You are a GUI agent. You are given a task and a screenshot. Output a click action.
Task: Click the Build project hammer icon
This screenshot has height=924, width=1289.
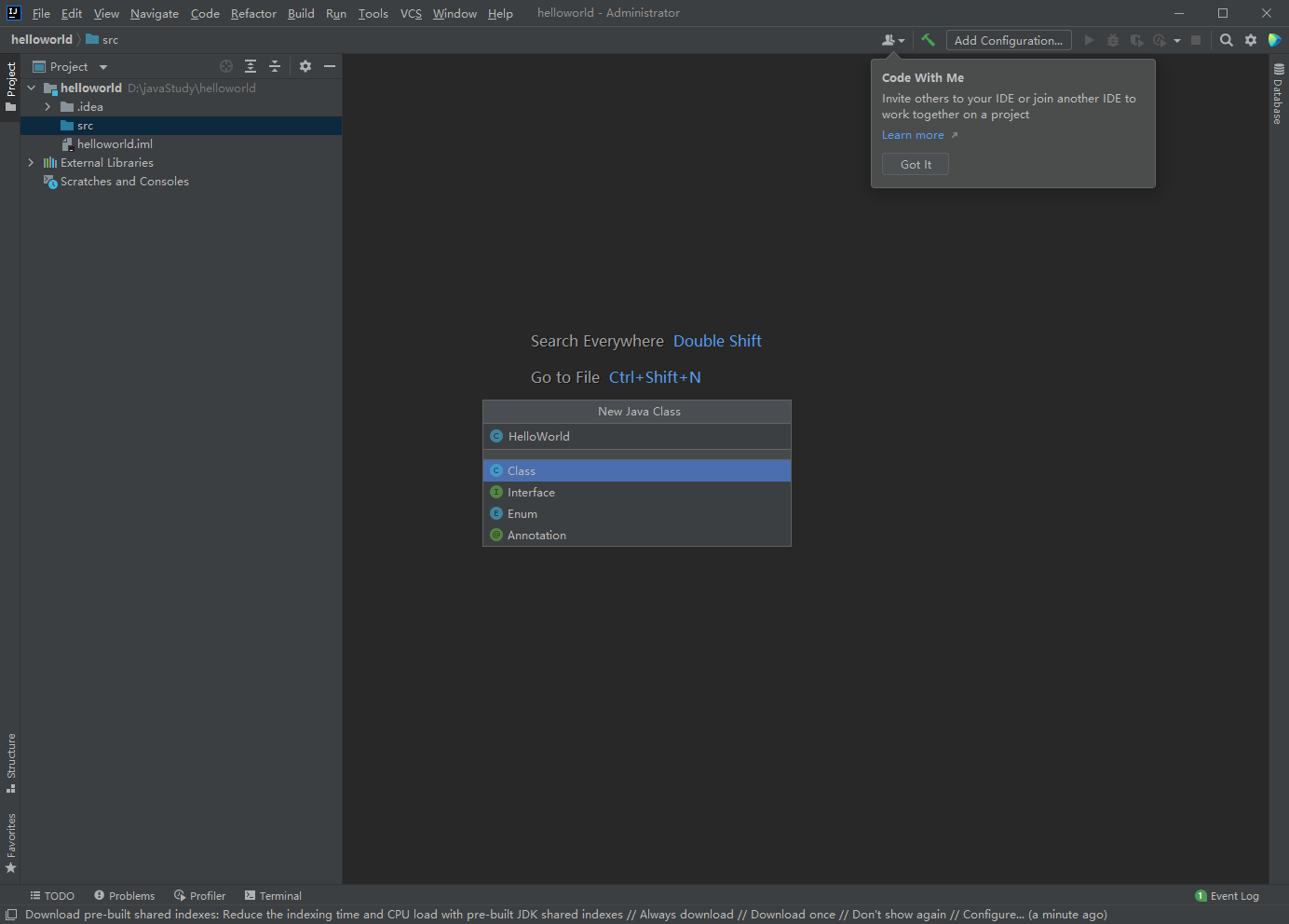pos(928,40)
